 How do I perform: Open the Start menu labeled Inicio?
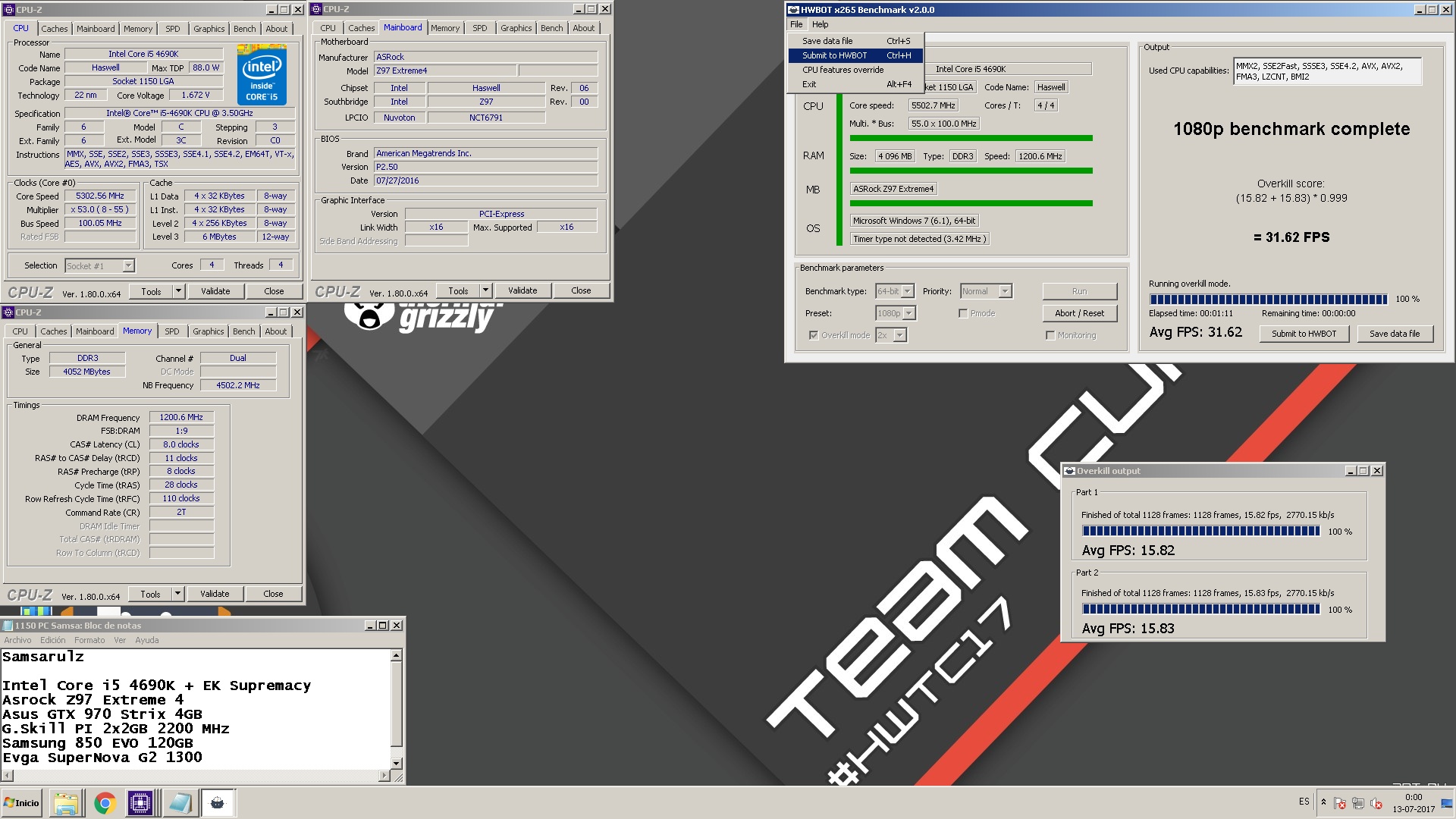point(21,803)
